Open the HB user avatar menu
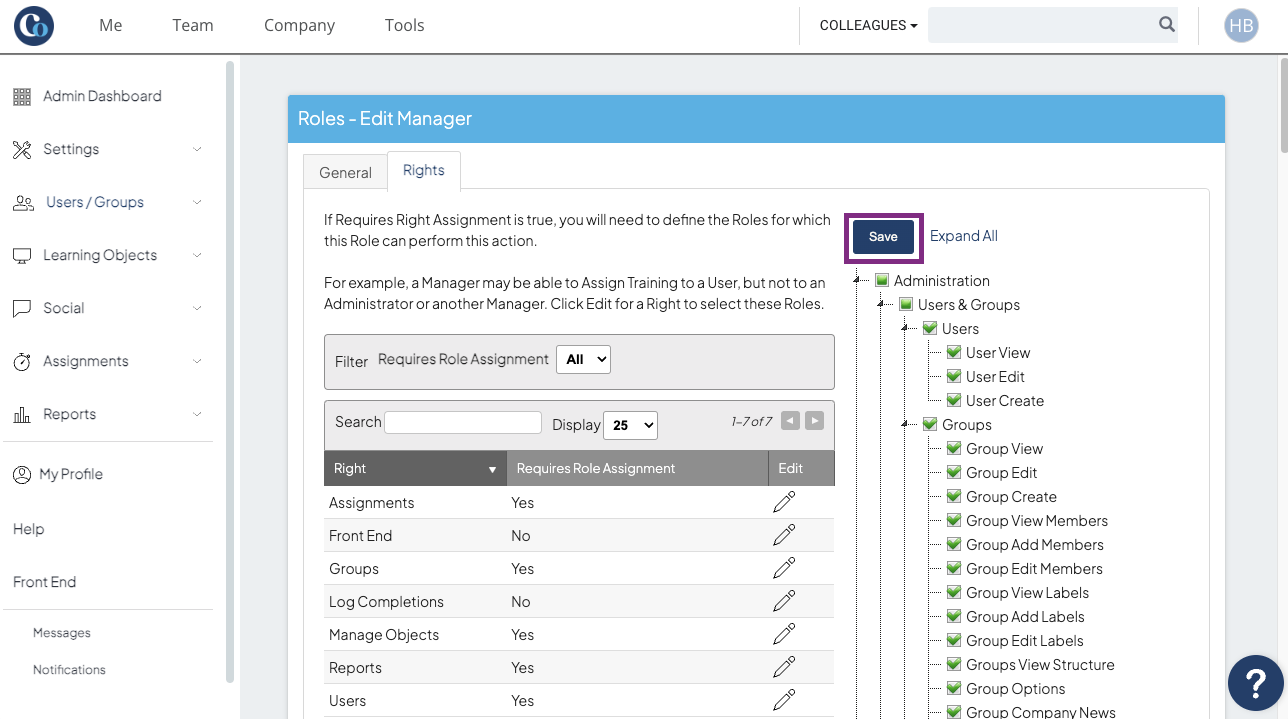This screenshot has width=1288, height=719. (1241, 26)
